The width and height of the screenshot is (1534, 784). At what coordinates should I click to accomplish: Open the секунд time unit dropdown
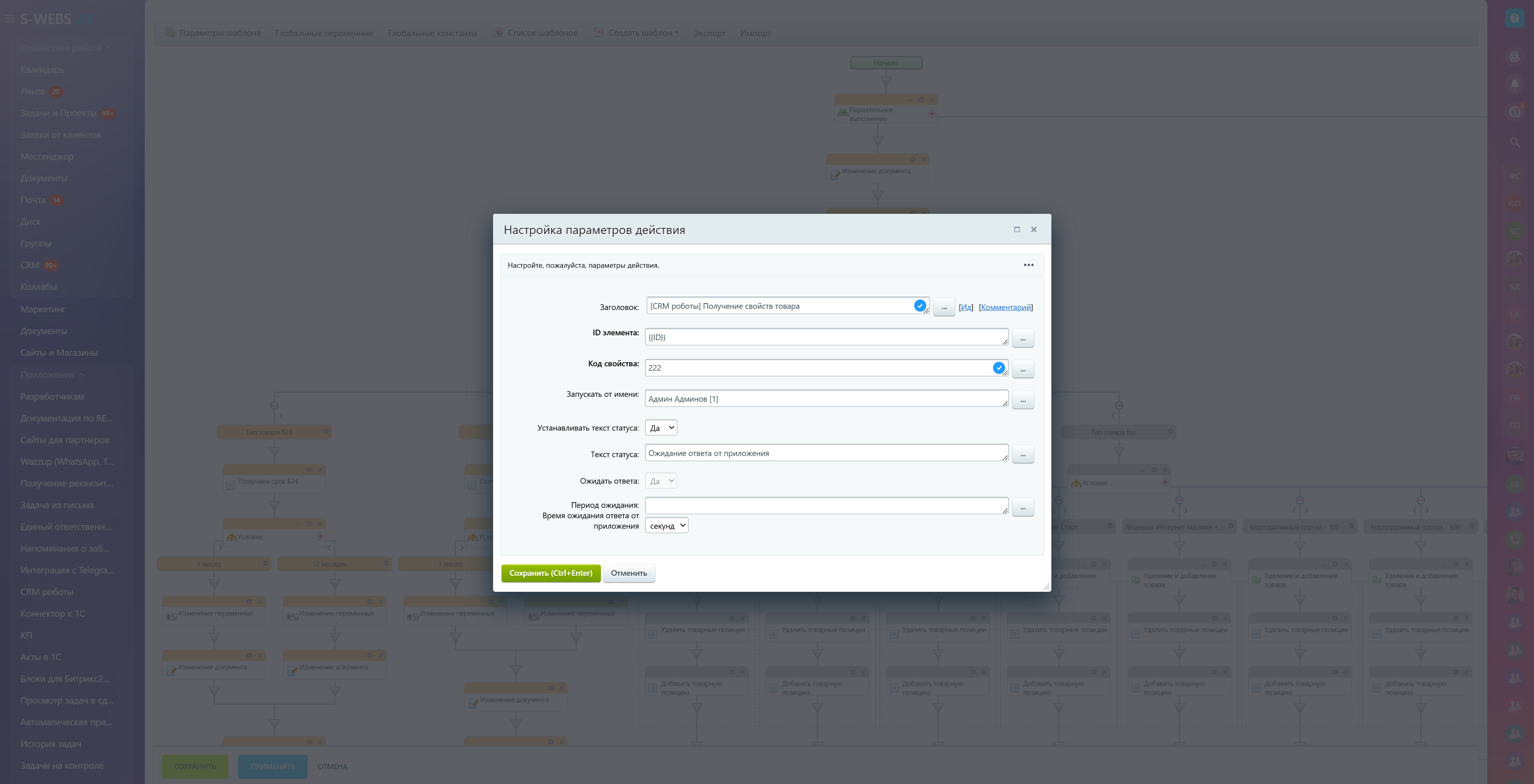click(666, 525)
